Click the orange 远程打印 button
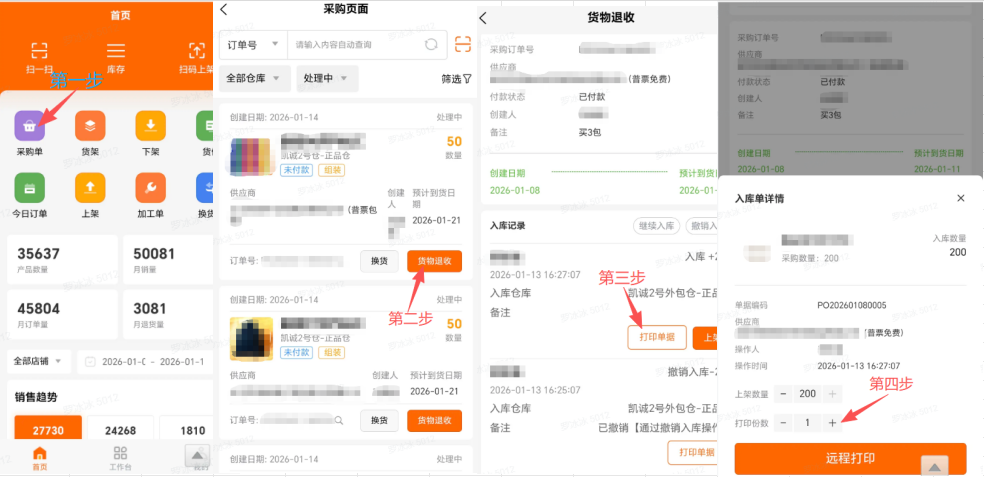The width and height of the screenshot is (984, 477). click(850, 458)
